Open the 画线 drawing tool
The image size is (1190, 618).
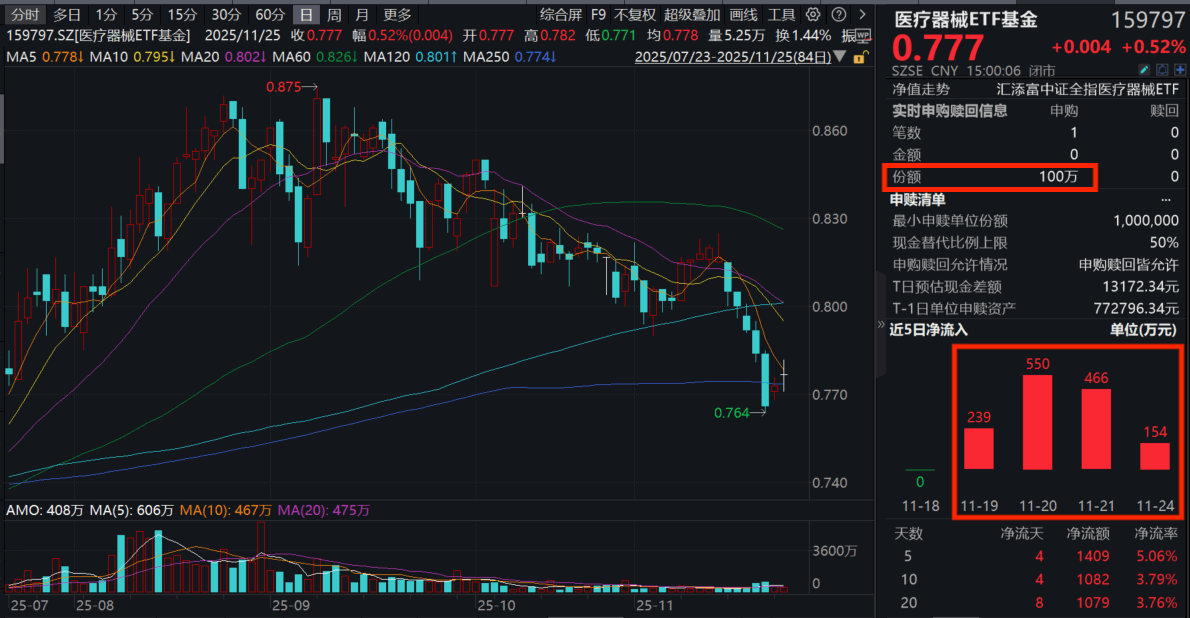click(x=743, y=15)
